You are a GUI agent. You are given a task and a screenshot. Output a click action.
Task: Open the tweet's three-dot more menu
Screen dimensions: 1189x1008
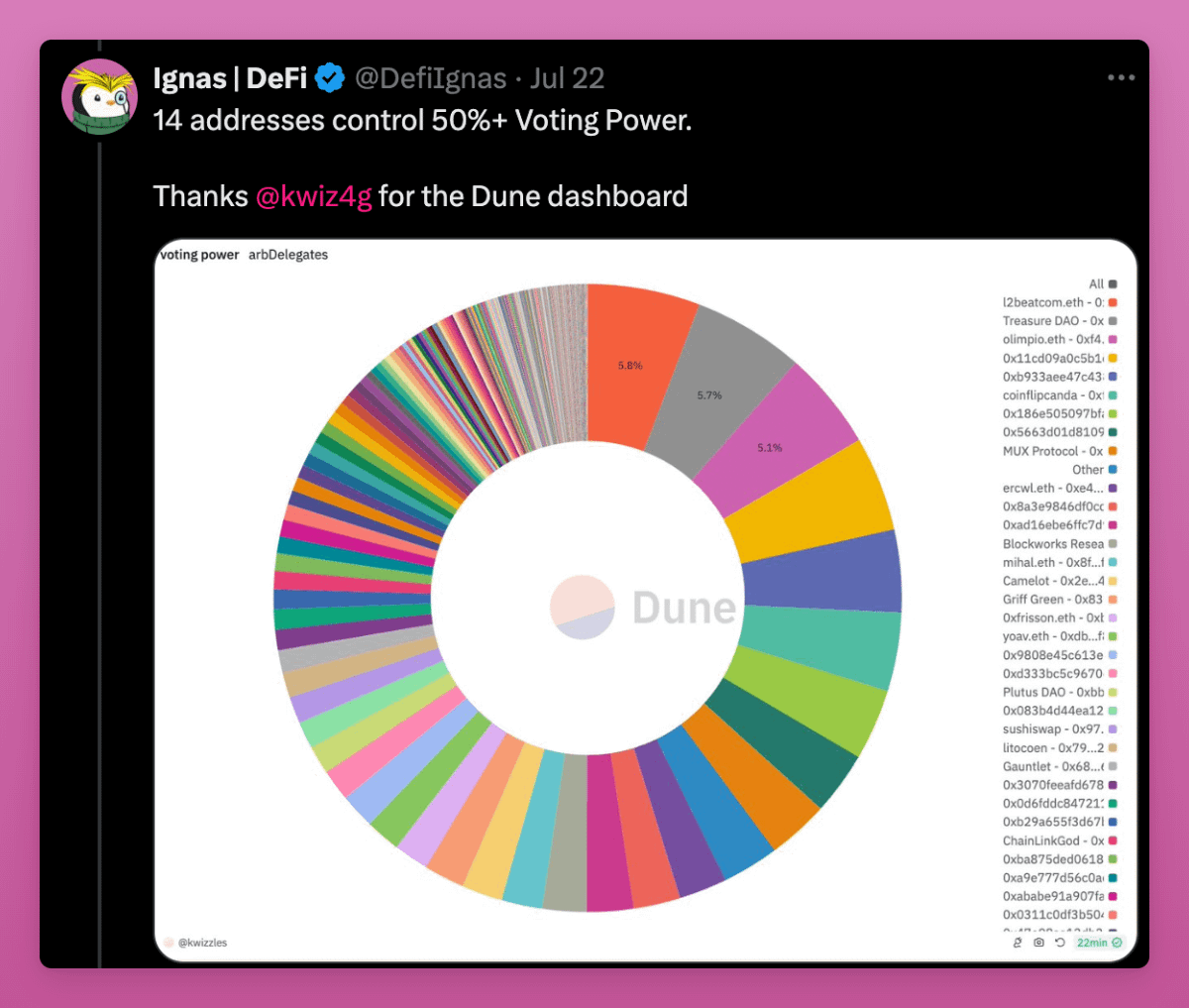click(1121, 77)
